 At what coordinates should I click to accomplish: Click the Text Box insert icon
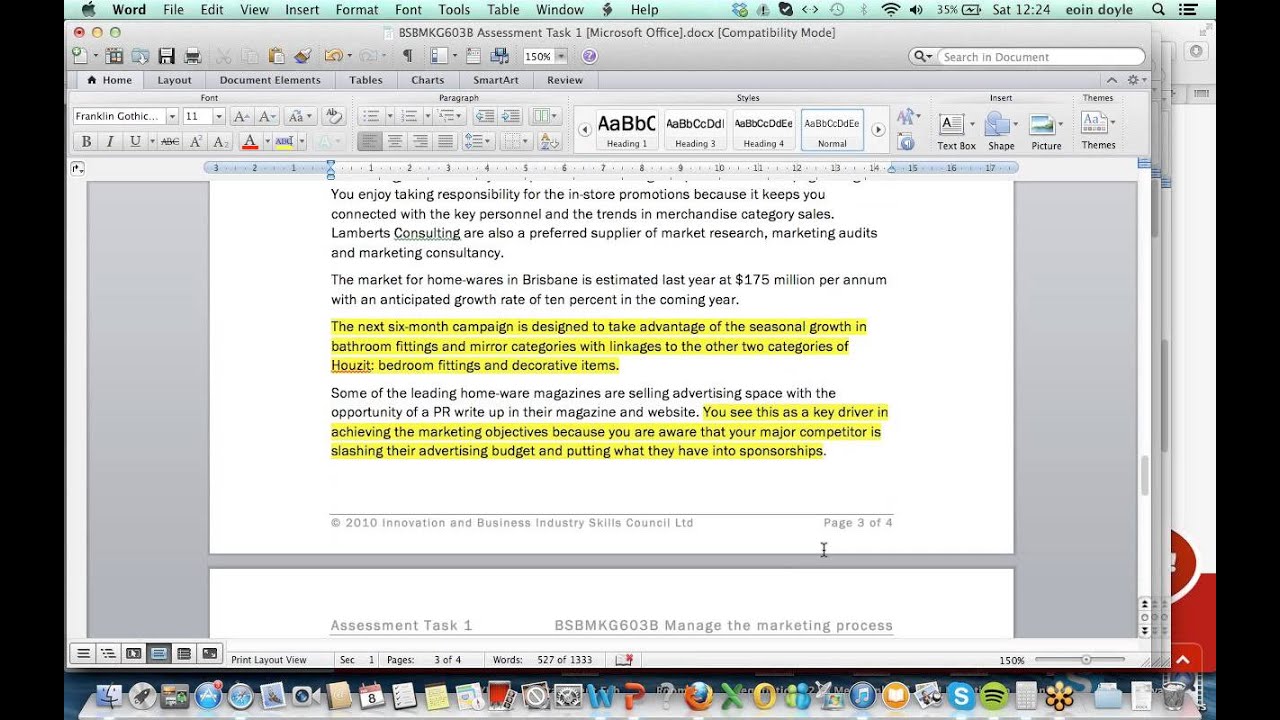[951, 124]
